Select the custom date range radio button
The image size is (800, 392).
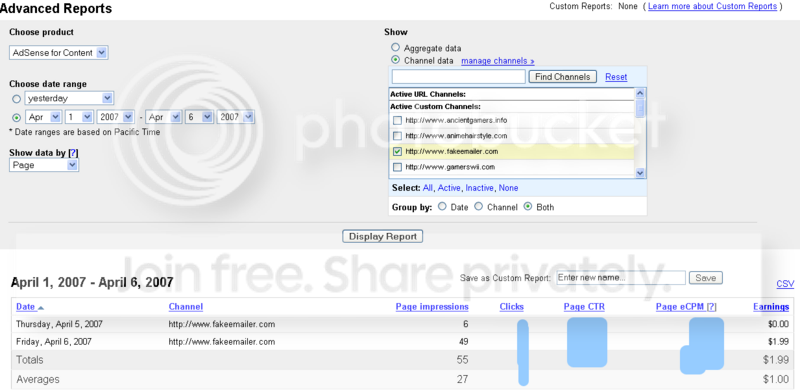[16, 117]
